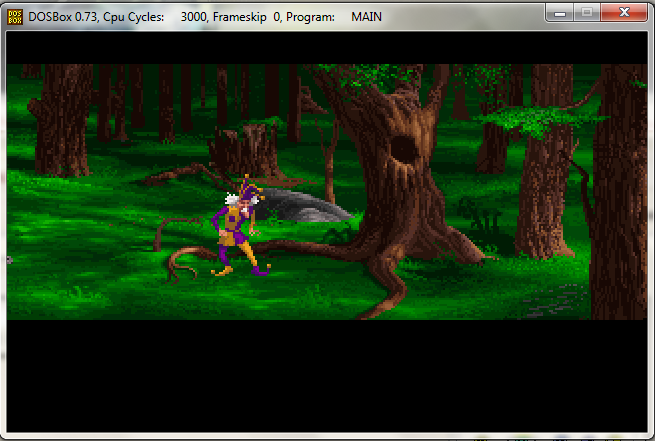Click the broken tree stump in background
This screenshot has height=441, width=655.
click(x=245, y=150)
